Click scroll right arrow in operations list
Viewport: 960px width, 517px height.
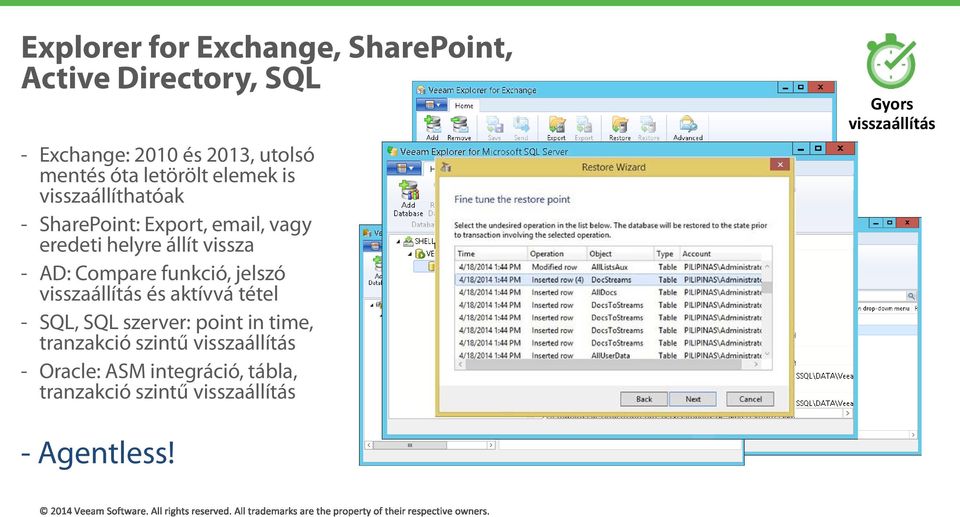757,364
